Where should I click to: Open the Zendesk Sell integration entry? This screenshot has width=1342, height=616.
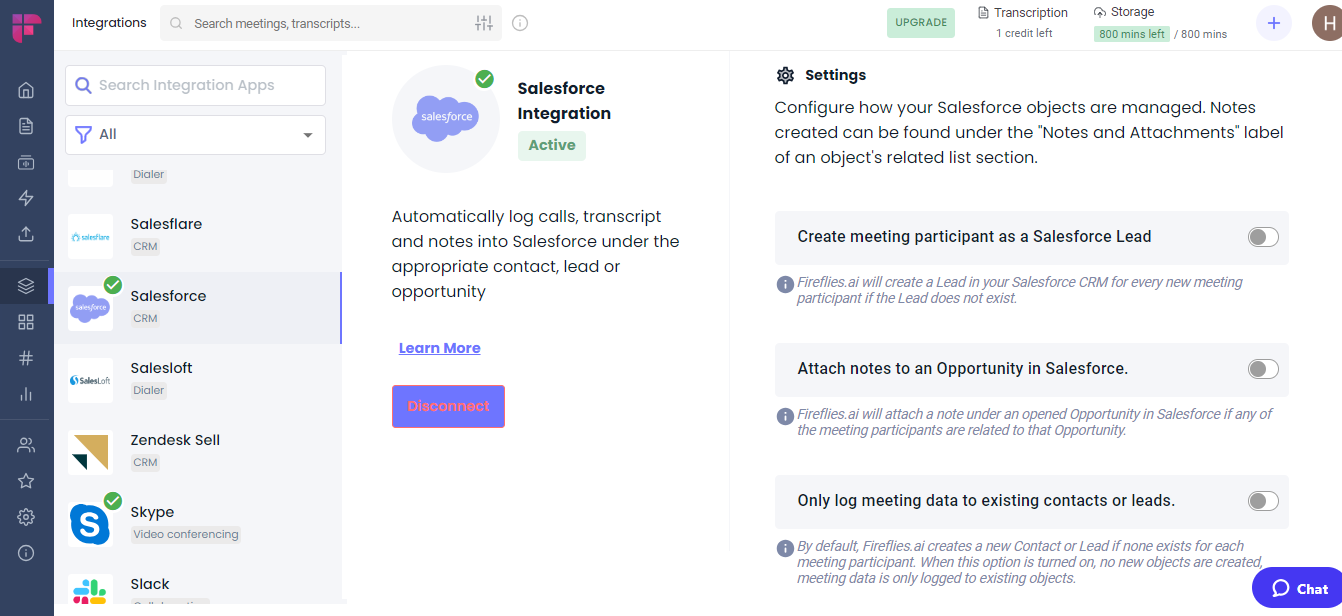pyautogui.click(x=175, y=449)
